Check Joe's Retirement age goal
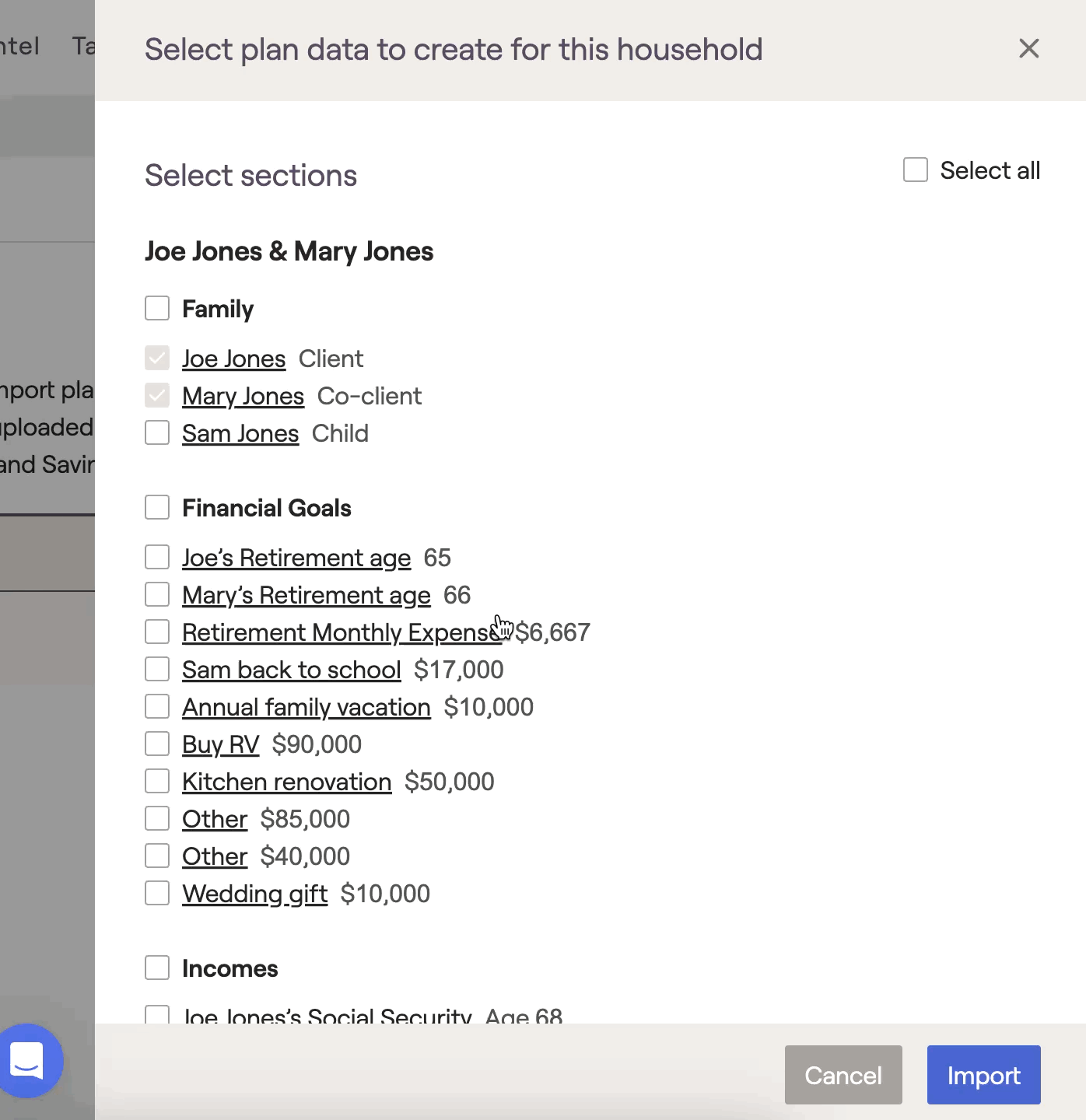 point(157,557)
